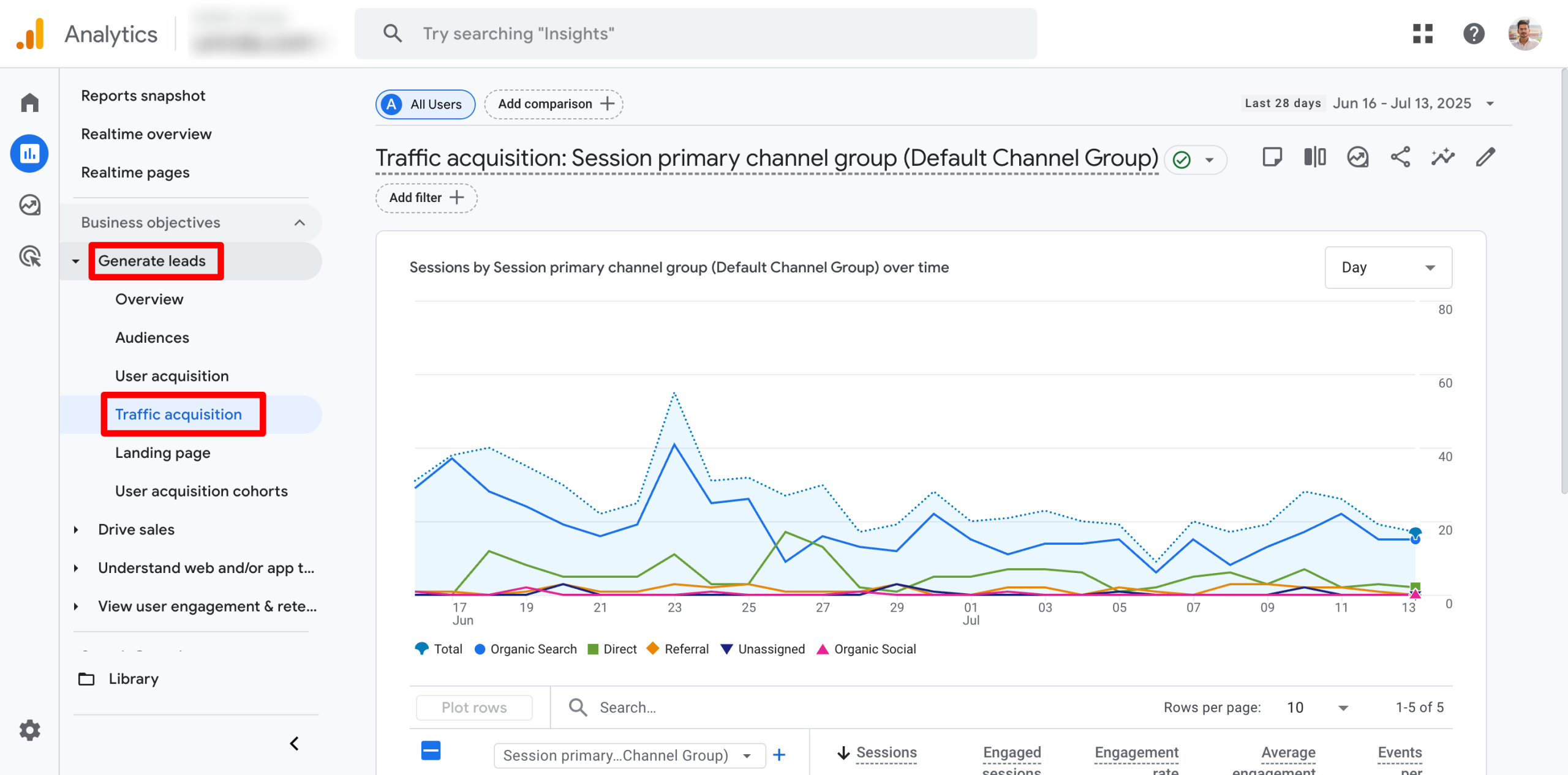The image size is (1568, 775).
Task: Toggle Organic Search legend item
Action: click(526, 649)
